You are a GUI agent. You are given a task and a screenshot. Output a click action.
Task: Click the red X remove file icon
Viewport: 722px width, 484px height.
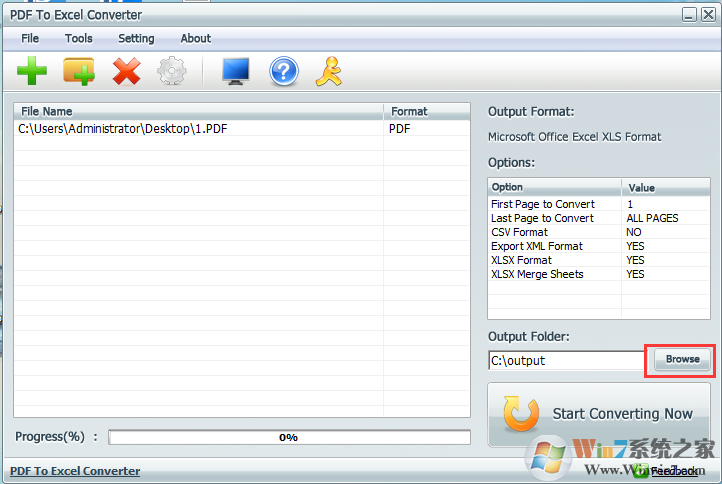[x=126, y=71]
